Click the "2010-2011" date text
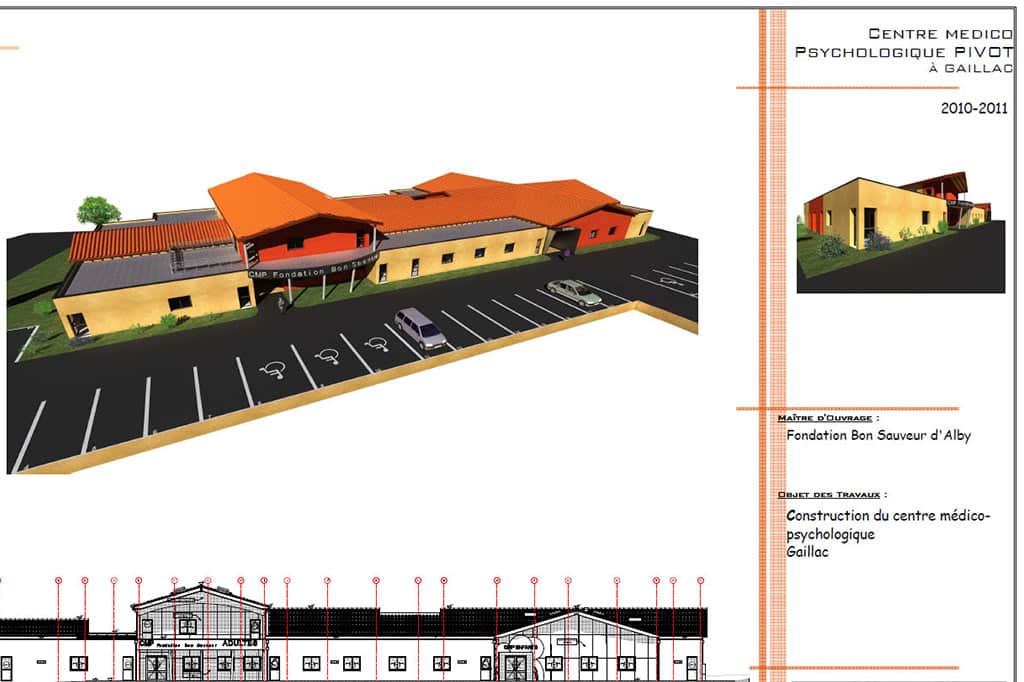 click(974, 108)
